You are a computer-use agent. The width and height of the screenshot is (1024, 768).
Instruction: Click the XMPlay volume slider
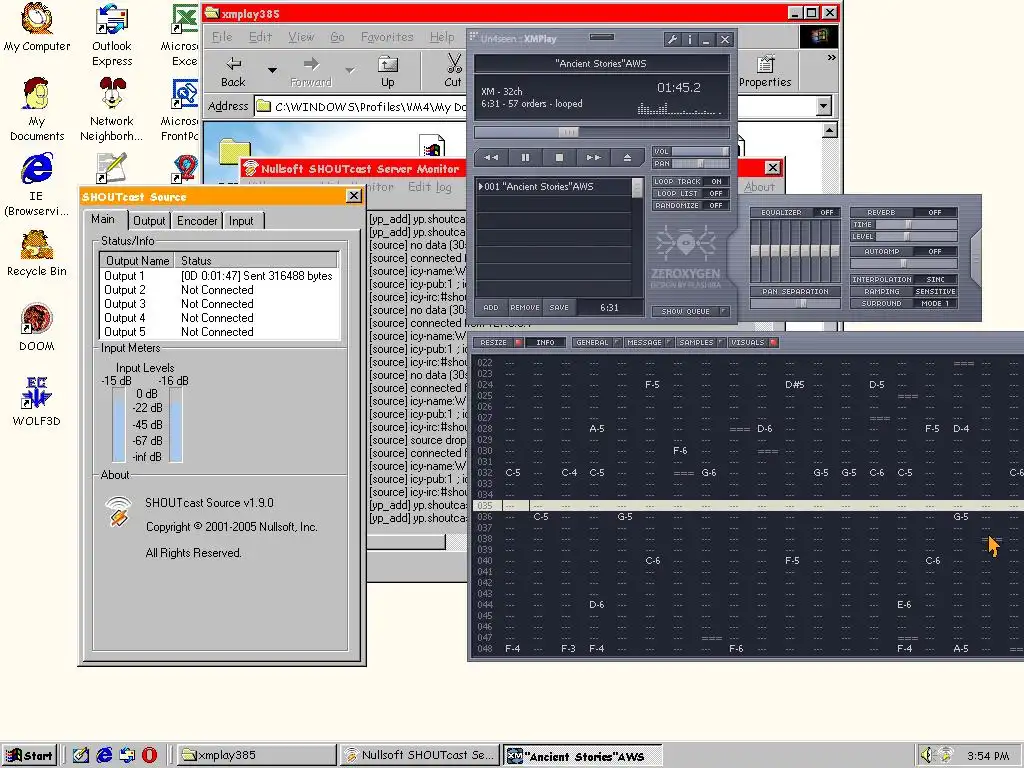700,151
